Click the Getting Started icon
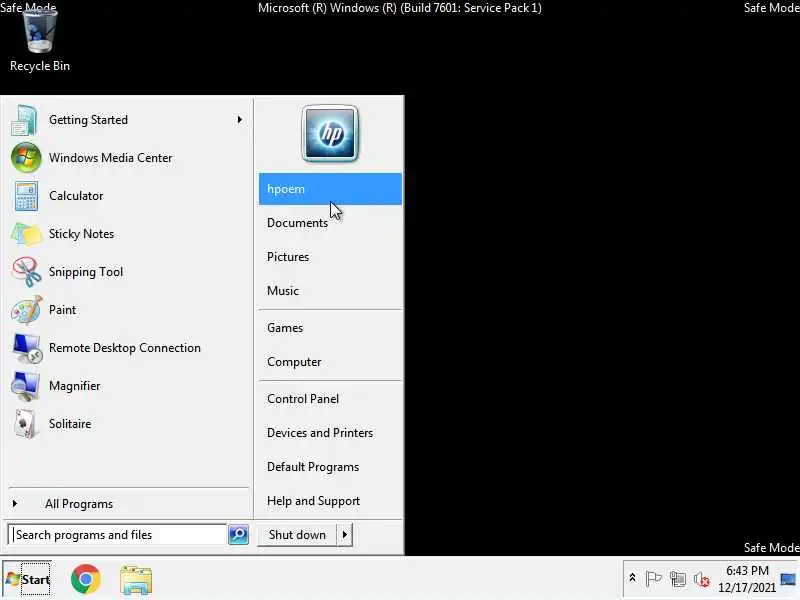This screenshot has height=600, width=800. click(24, 120)
